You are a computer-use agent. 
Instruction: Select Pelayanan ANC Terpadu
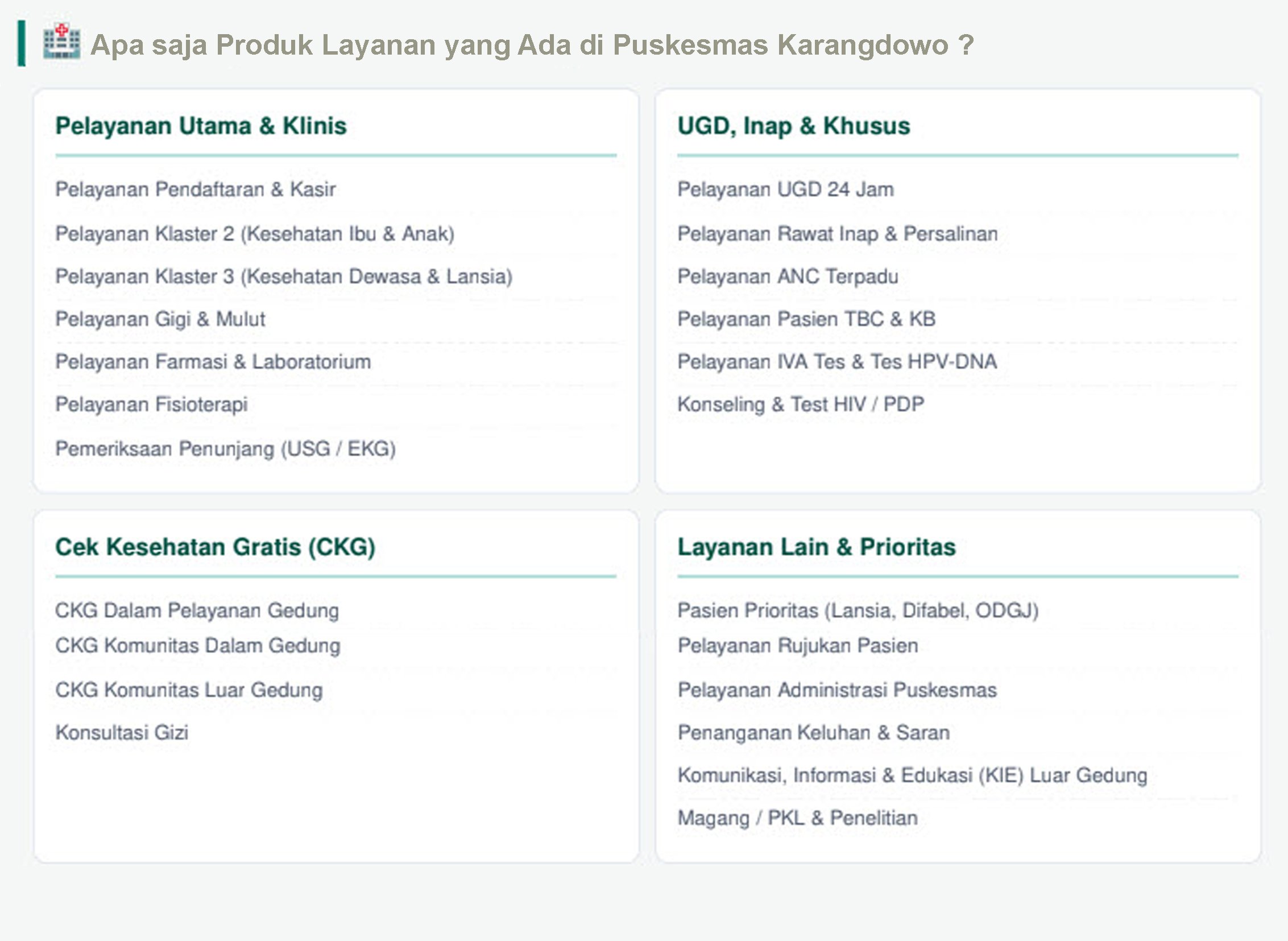coord(788,277)
